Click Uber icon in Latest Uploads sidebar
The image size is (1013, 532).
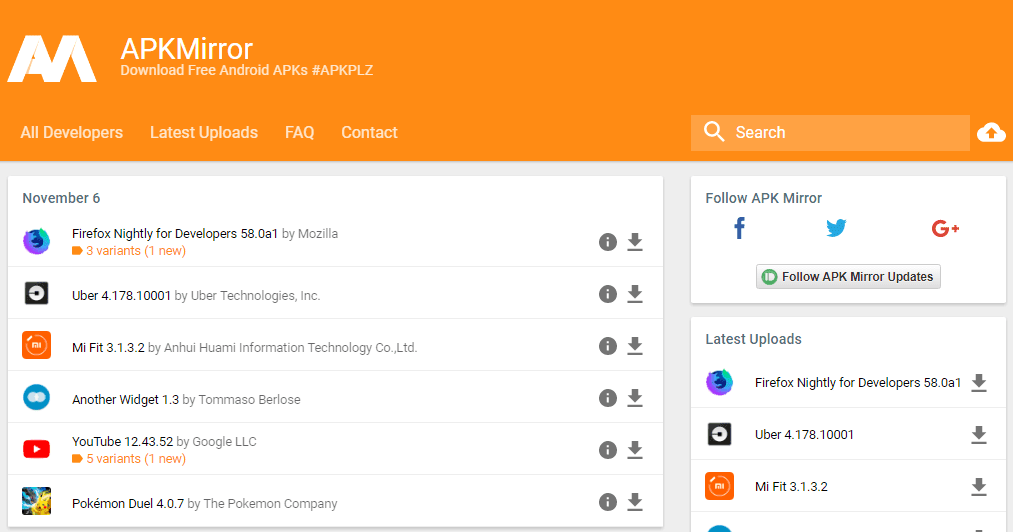[720, 434]
